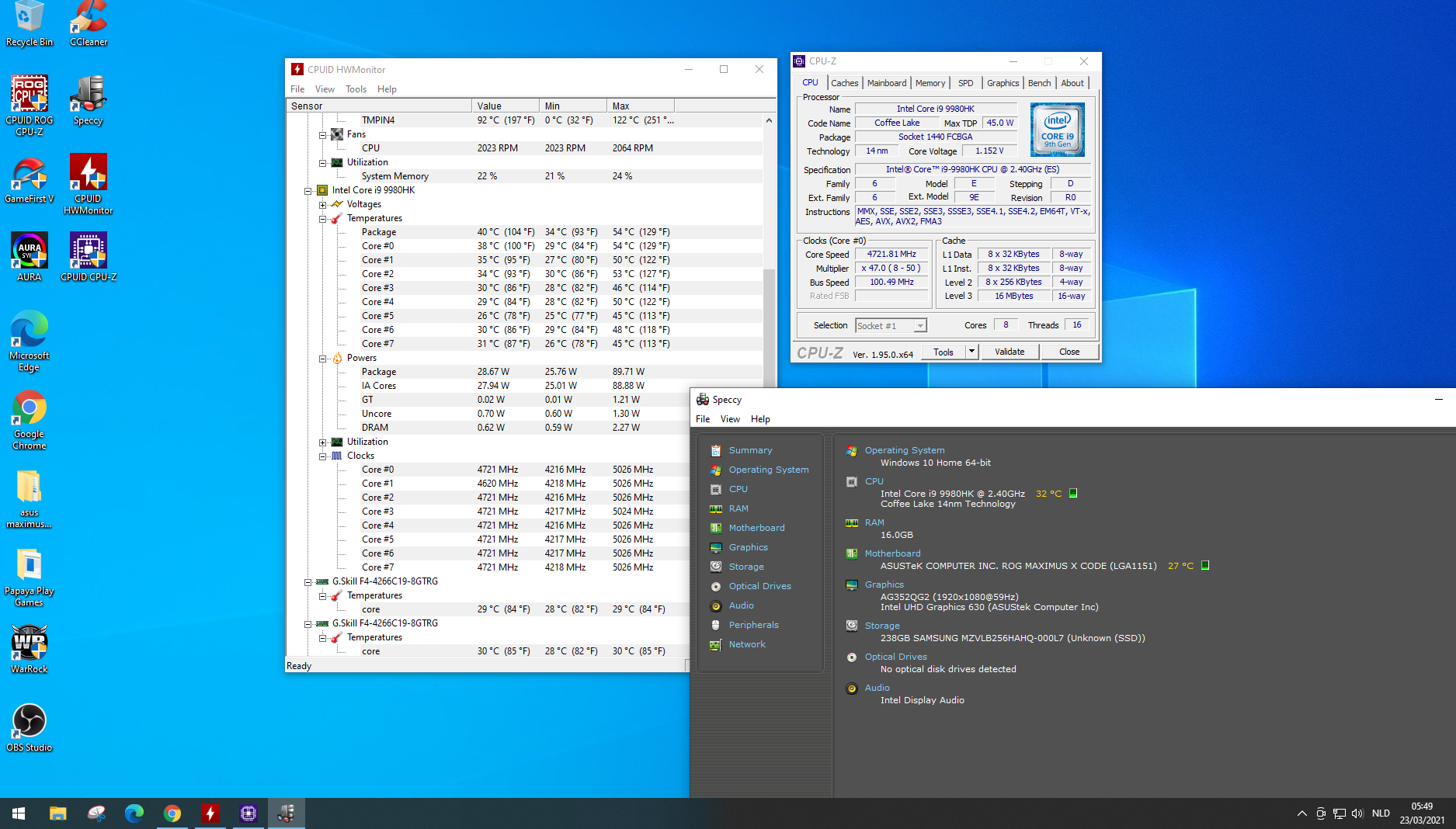1456x829 pixels.
Task: Expand the Voltages node in HWMonitor
Action: click(323, 205)
